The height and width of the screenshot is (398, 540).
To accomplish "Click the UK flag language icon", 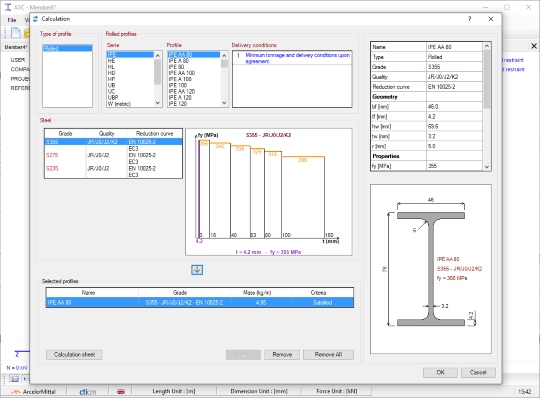I will (x=121, y=391).
